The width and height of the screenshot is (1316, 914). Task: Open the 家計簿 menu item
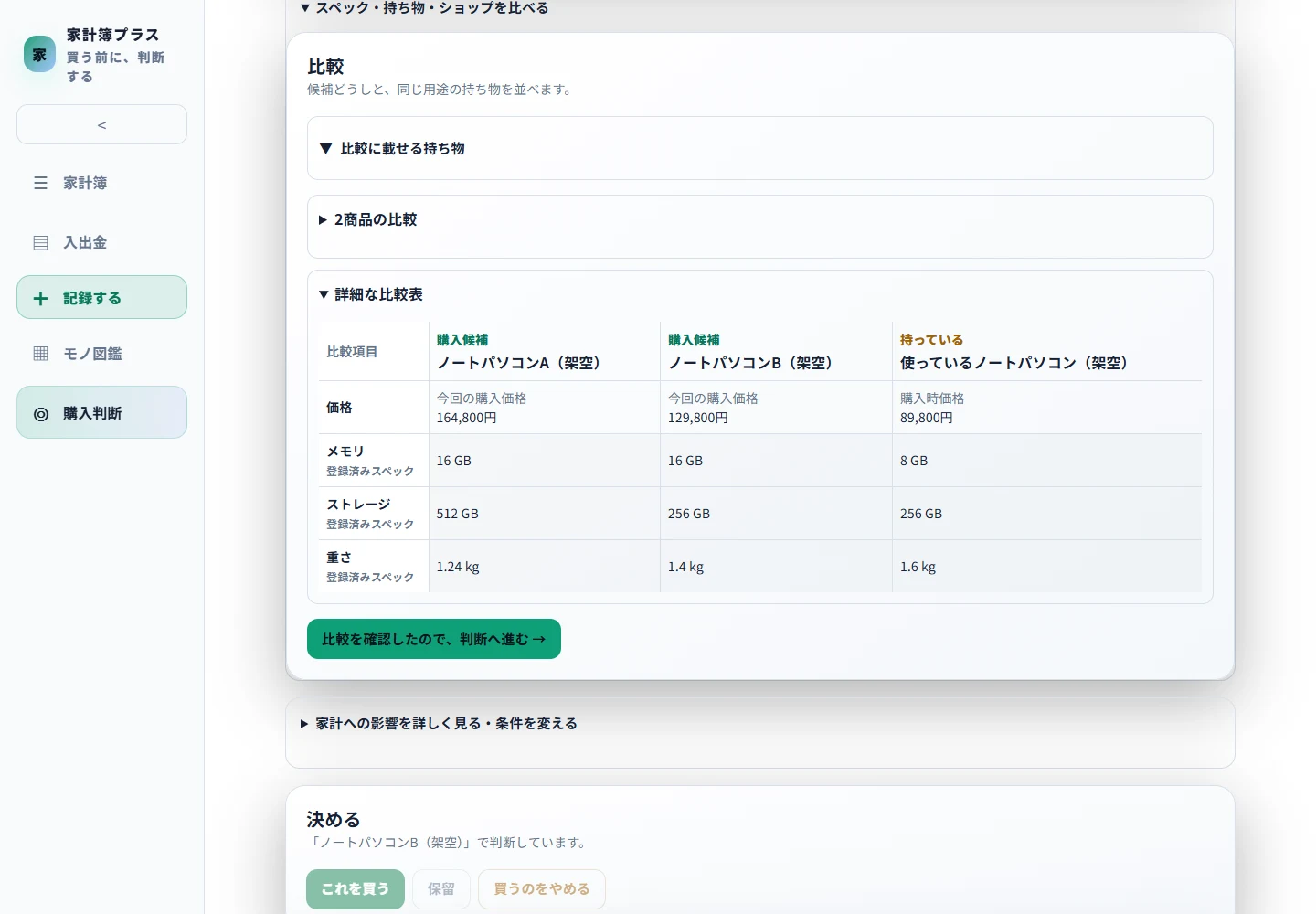pyautogui.click(x=101, y=183)
